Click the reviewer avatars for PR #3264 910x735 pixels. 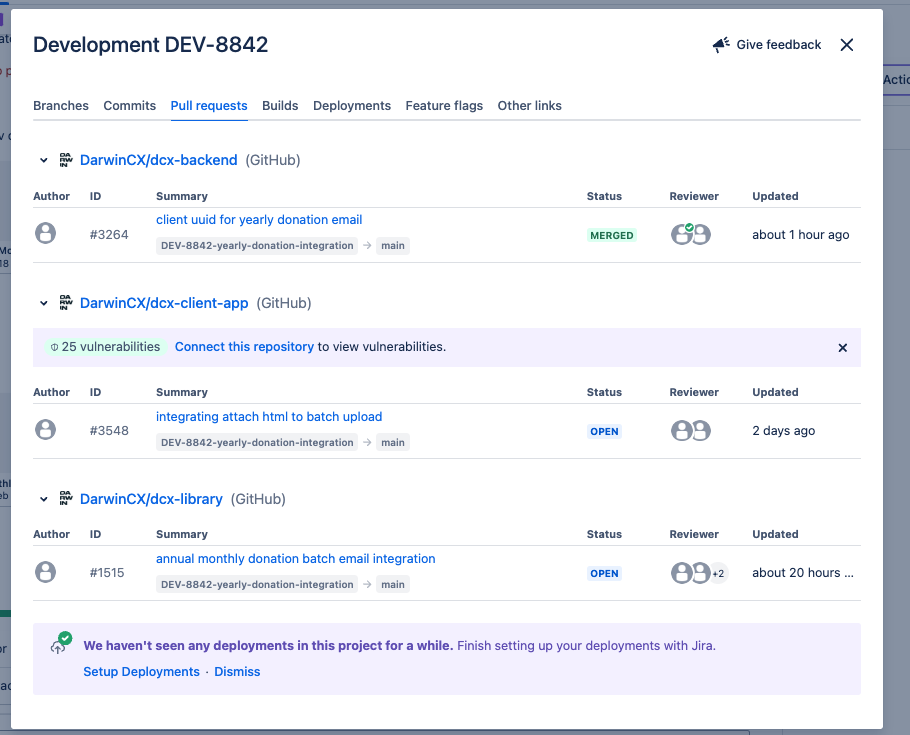691,234
